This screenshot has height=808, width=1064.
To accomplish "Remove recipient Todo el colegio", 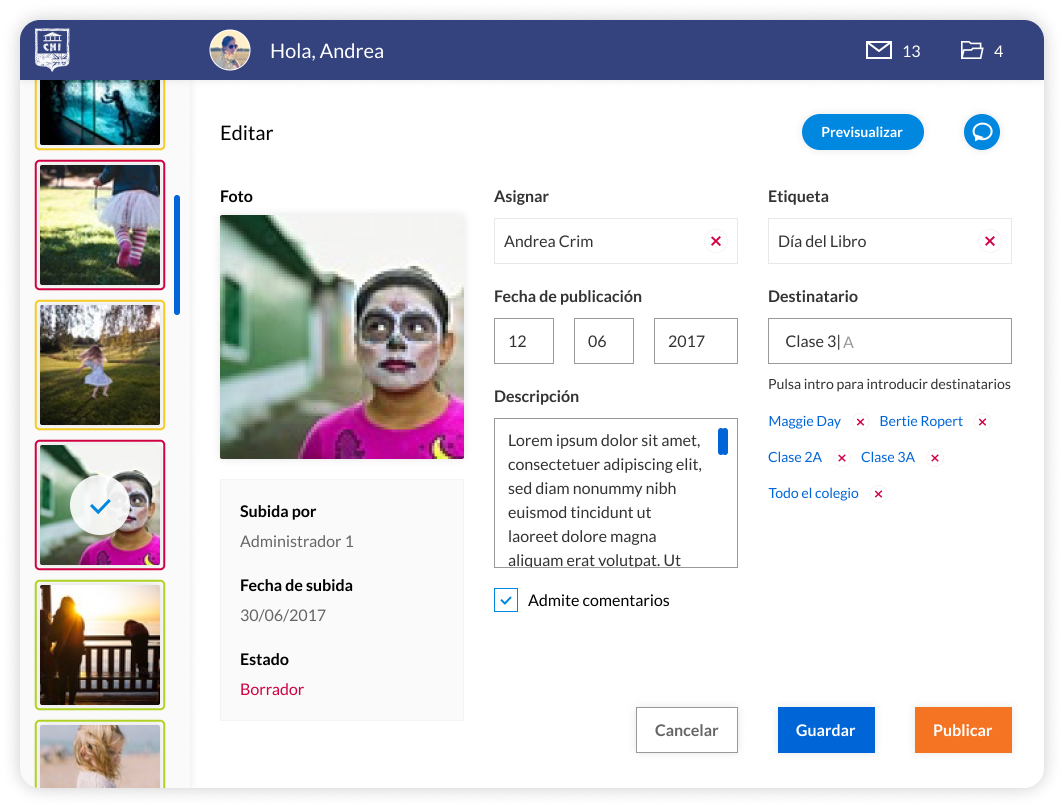I will [878, 494].
